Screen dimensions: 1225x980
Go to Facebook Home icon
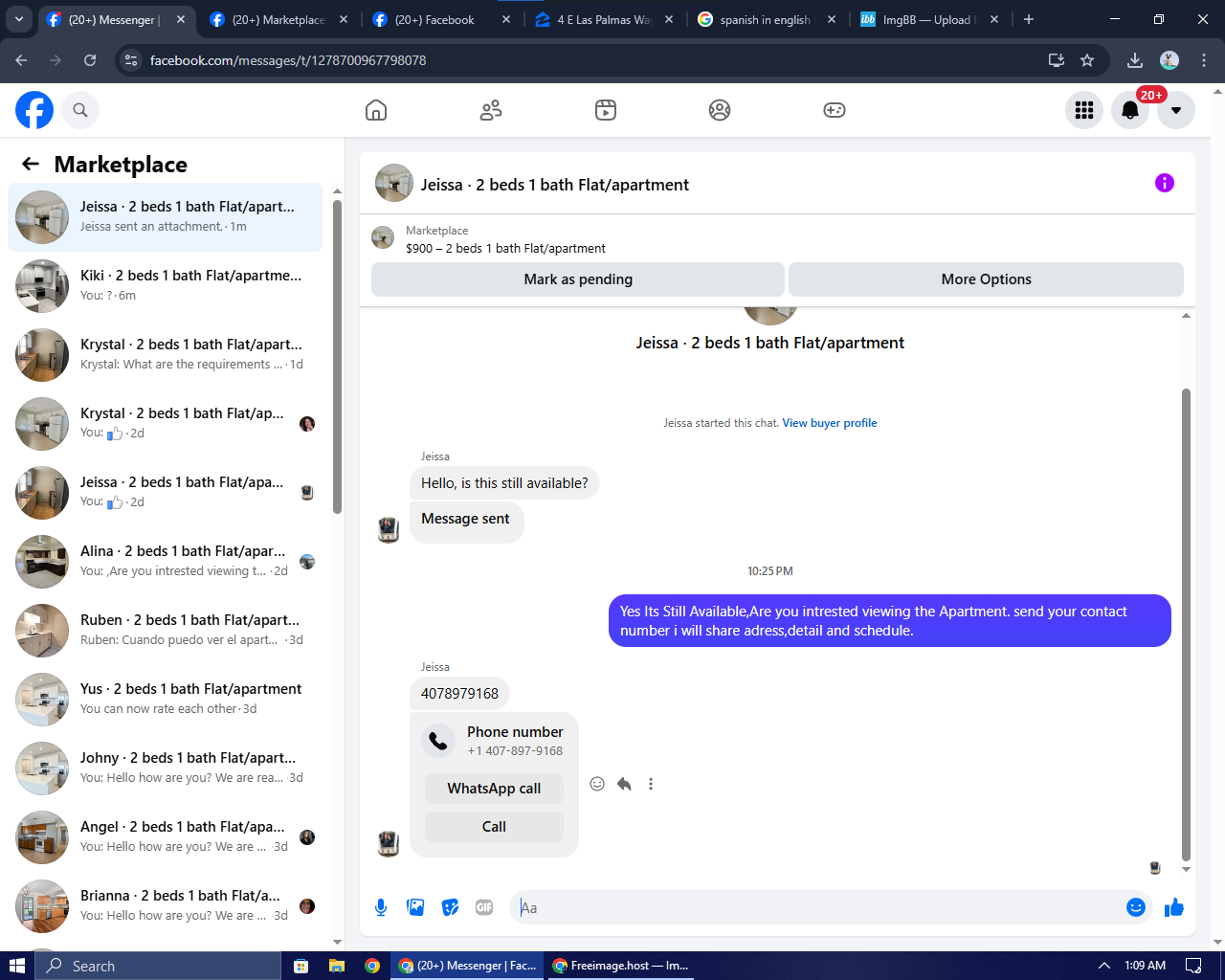click(376, 110)
